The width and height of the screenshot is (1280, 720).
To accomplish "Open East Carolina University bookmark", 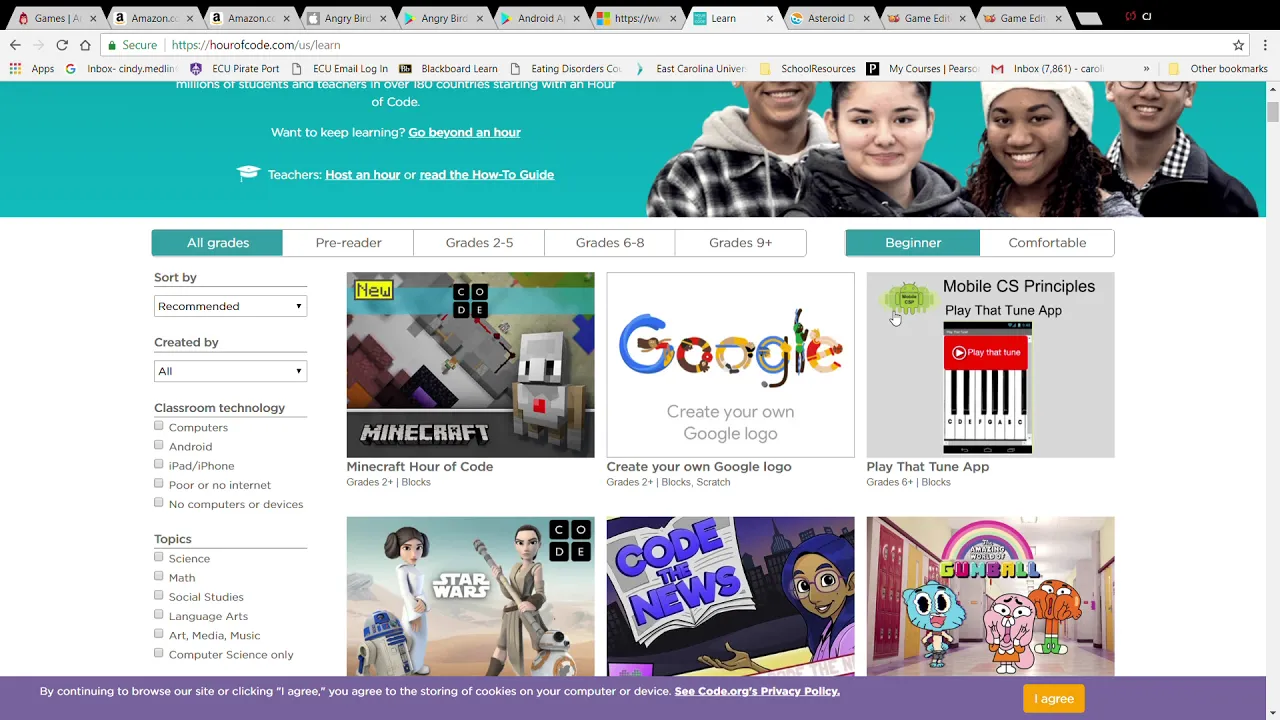I will [x=693, y=69].
